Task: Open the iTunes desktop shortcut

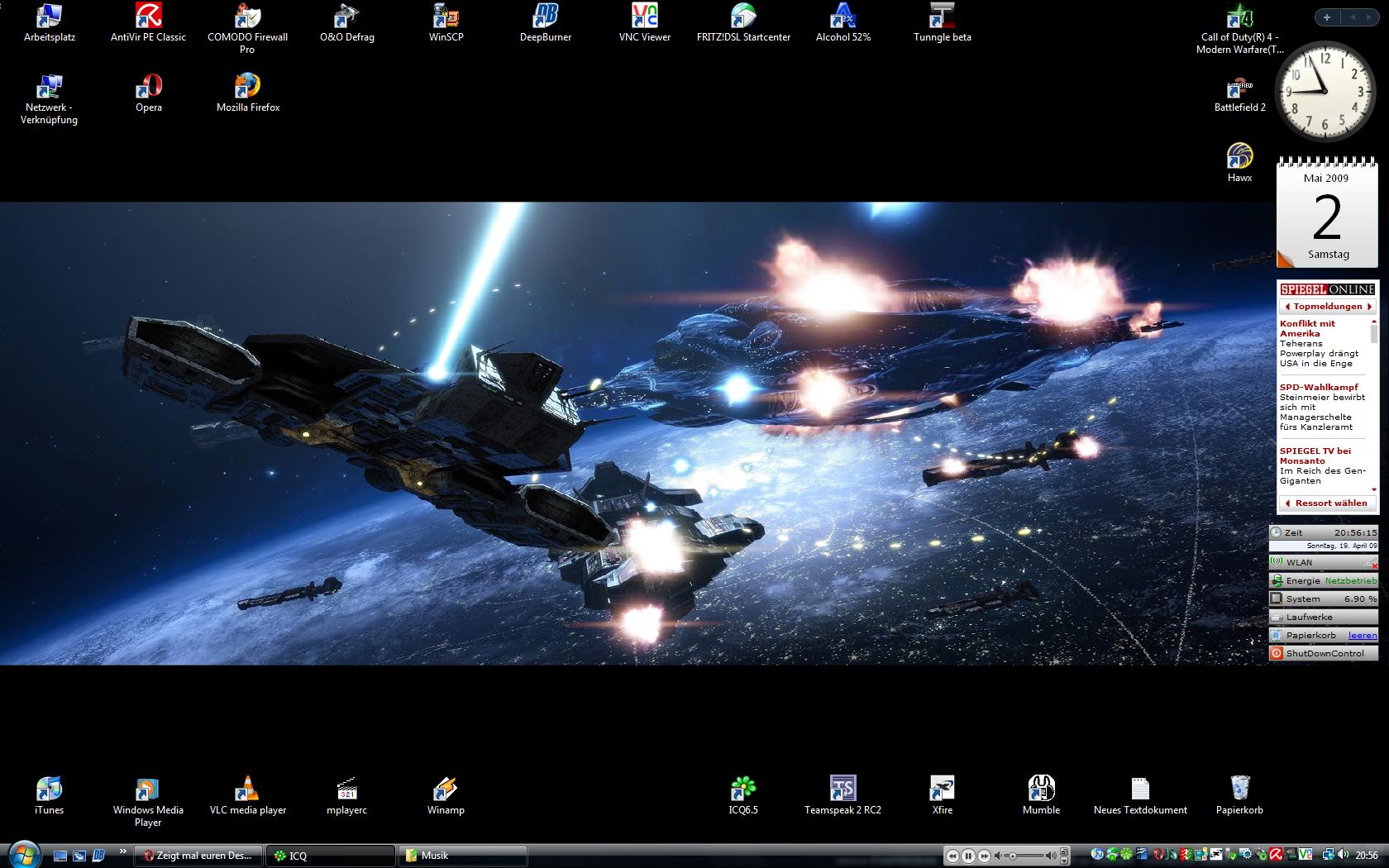Action: 50,795
